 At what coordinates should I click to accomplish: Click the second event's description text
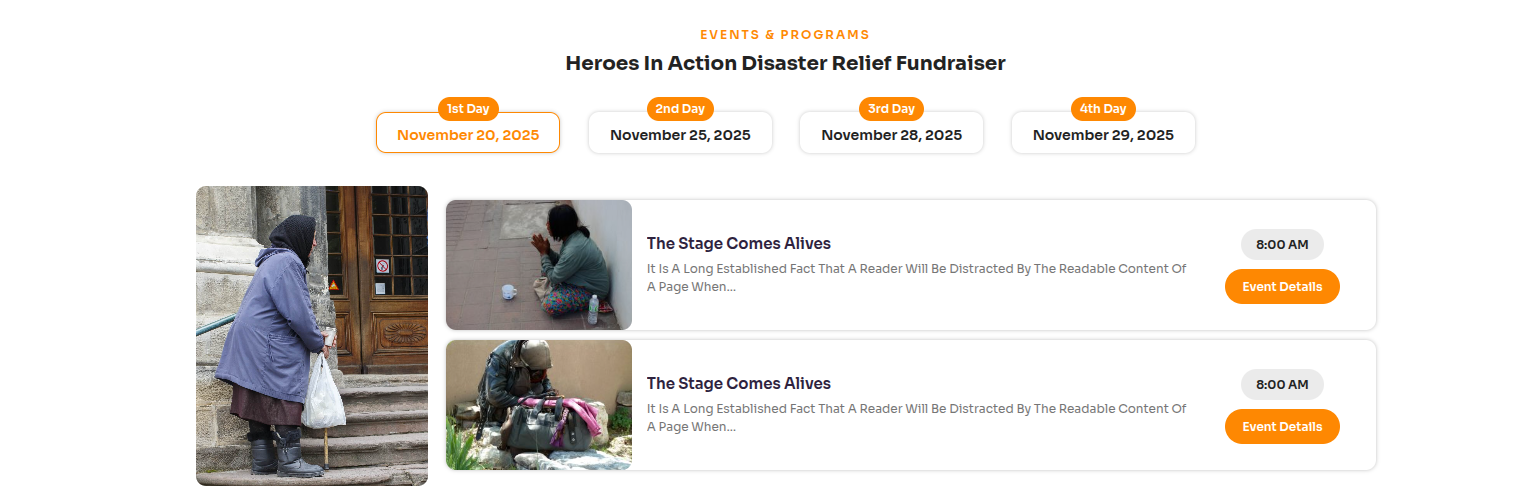916,417
